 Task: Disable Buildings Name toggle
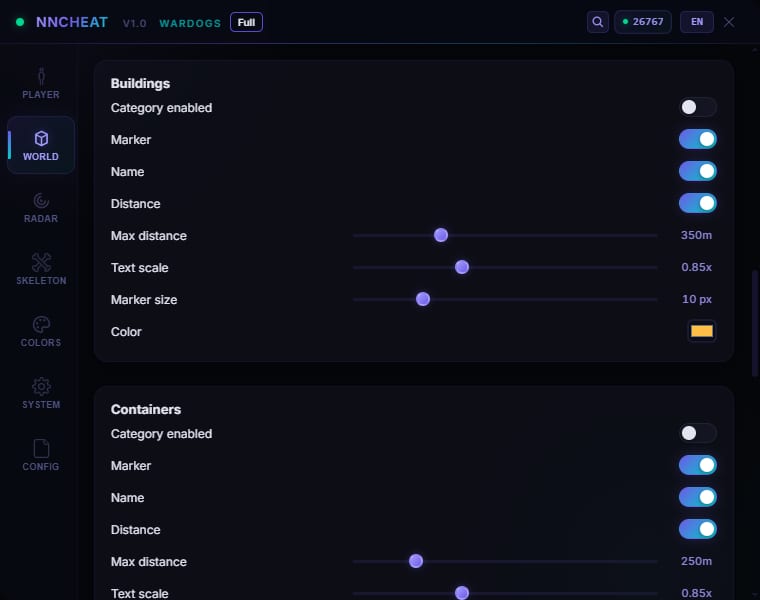(697, 171)
